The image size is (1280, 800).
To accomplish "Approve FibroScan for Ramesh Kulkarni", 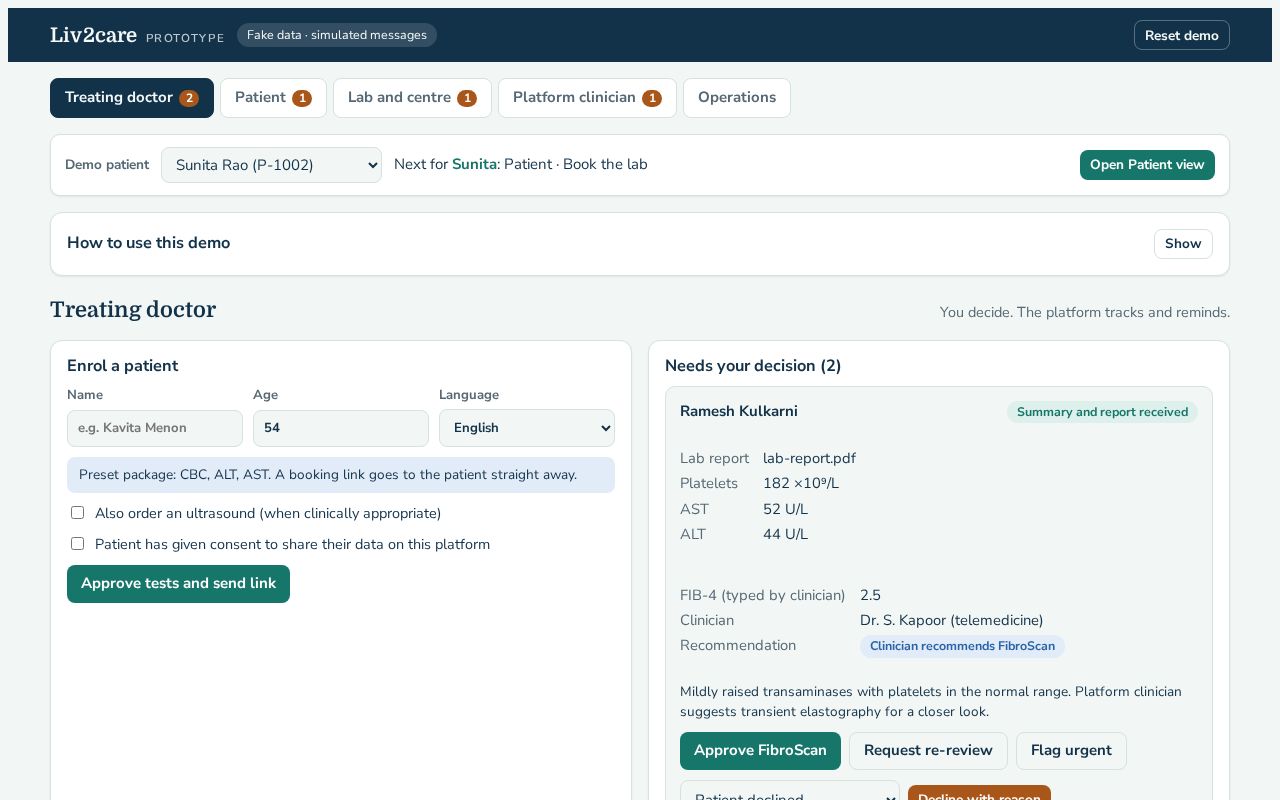I will 760,751.
